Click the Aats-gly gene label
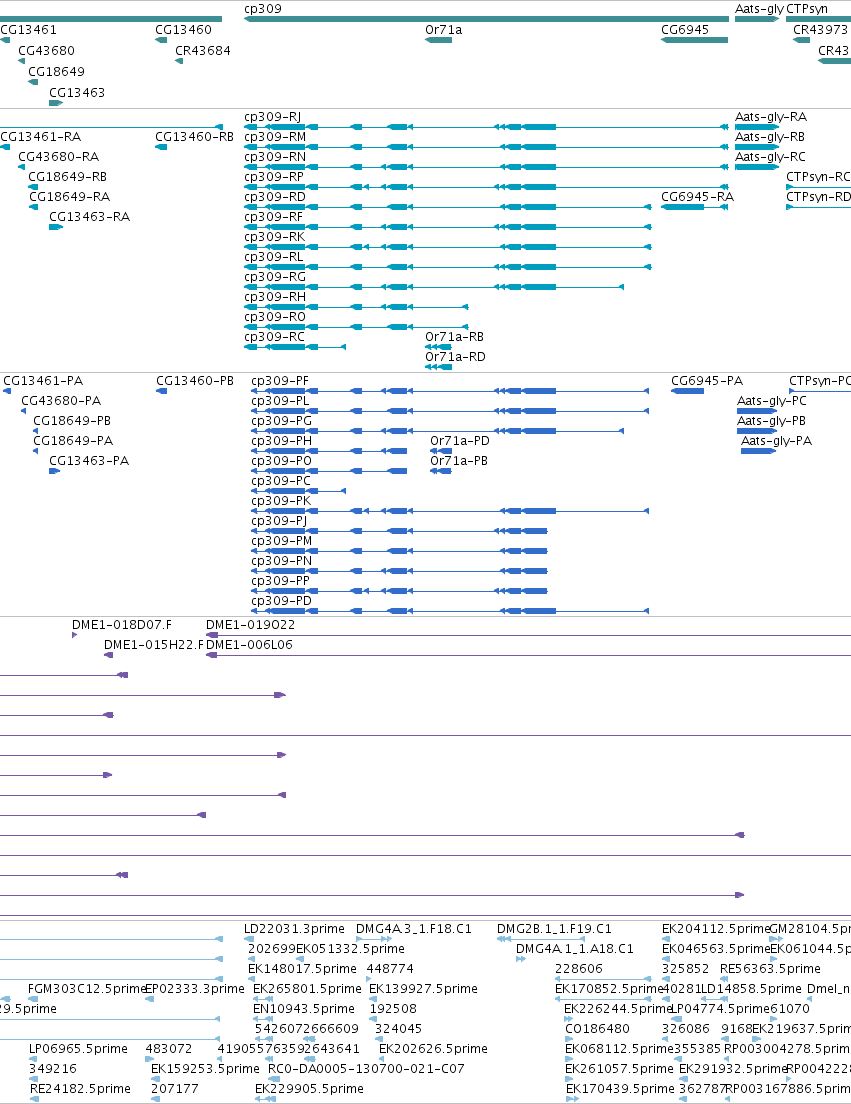851x1104 pixels. (x=759, y=8)
